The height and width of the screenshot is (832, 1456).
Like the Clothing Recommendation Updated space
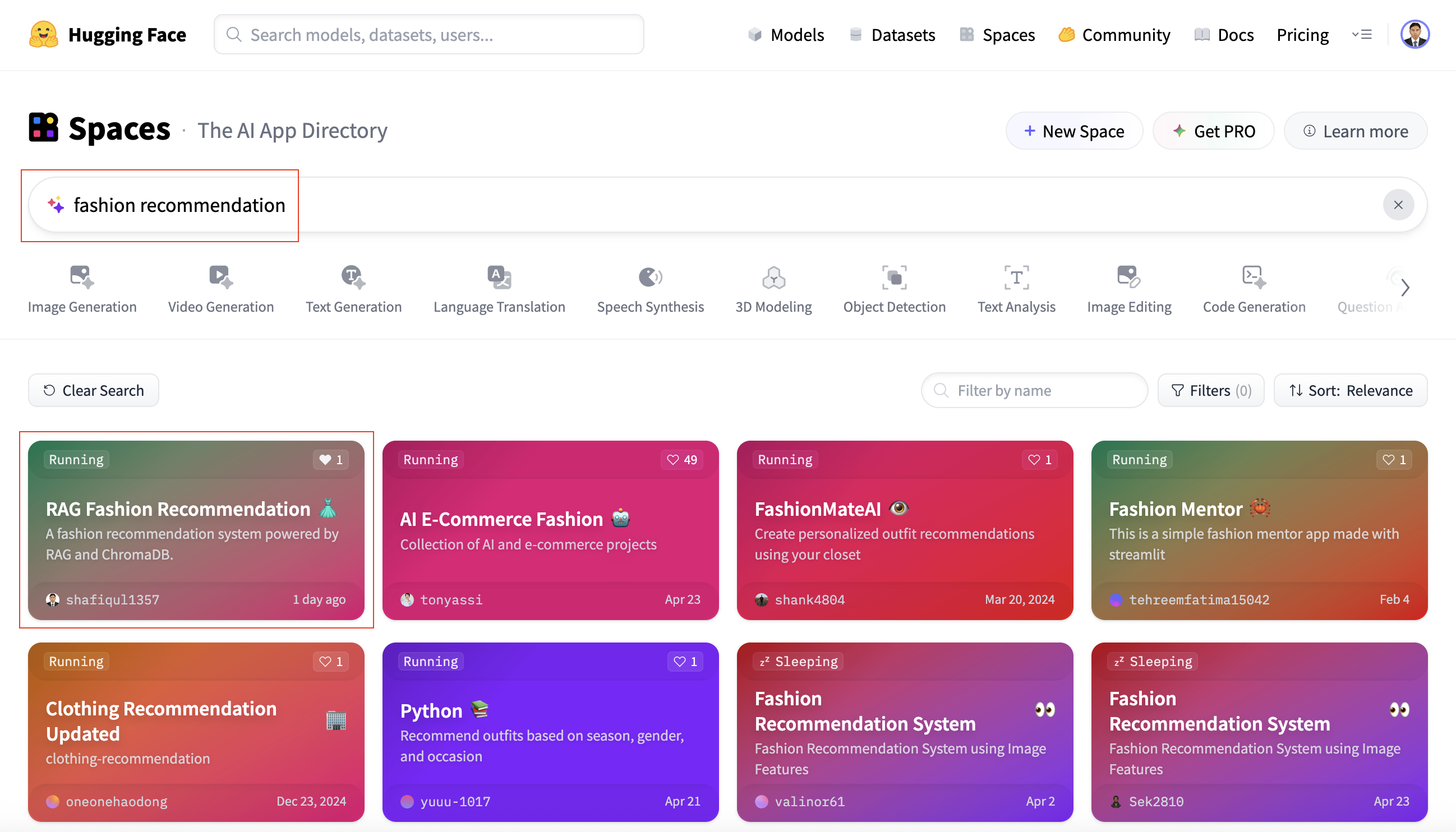click(331, 661)
